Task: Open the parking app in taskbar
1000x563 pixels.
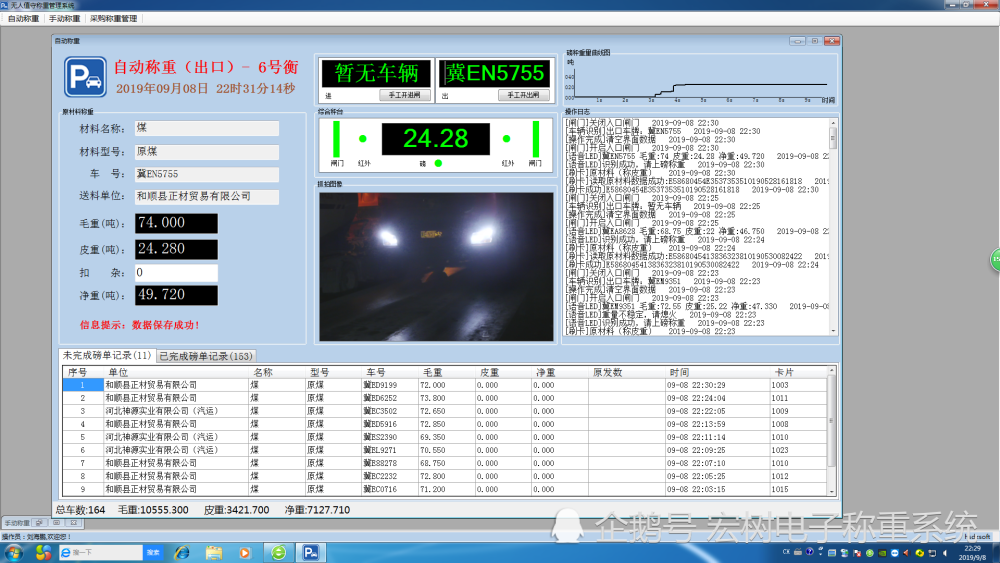Action: click(311, 552)
